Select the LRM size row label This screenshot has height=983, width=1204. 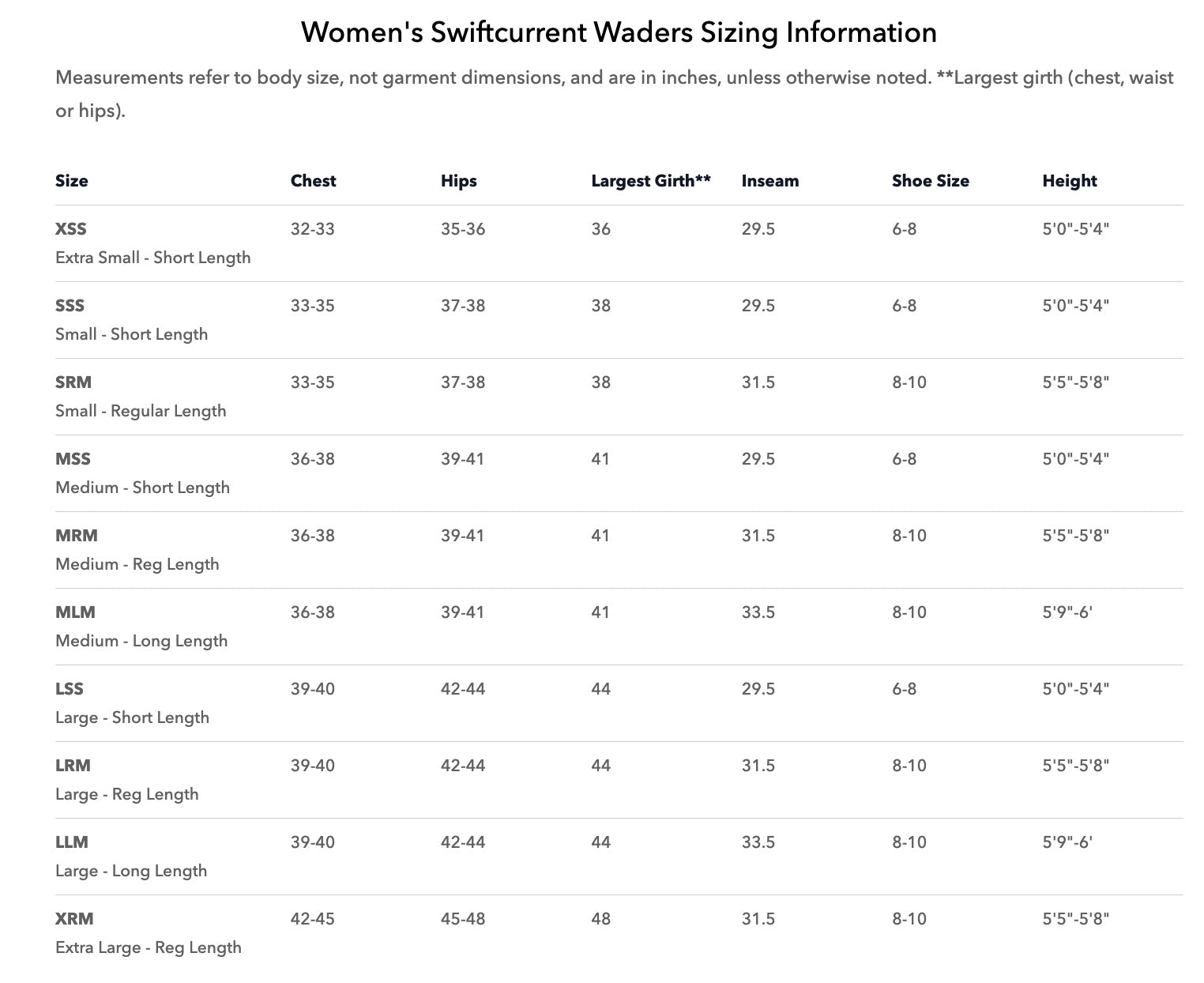pos(73,766)
